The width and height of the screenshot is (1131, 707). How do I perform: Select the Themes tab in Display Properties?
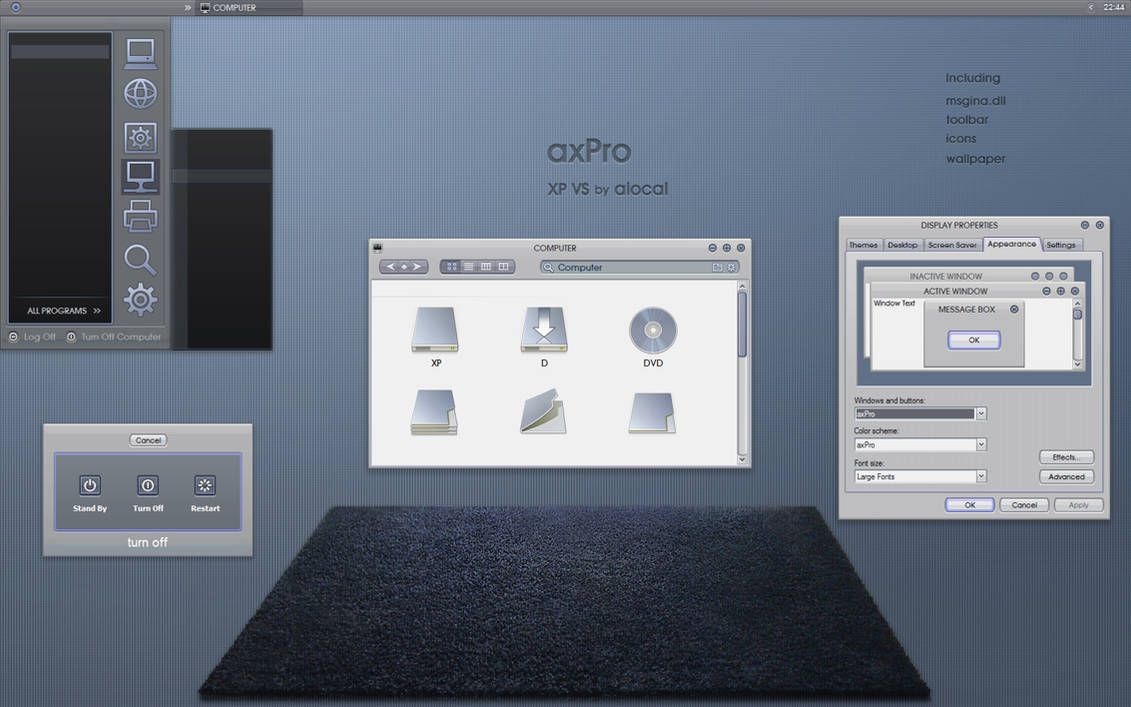[x=863, y=244]
